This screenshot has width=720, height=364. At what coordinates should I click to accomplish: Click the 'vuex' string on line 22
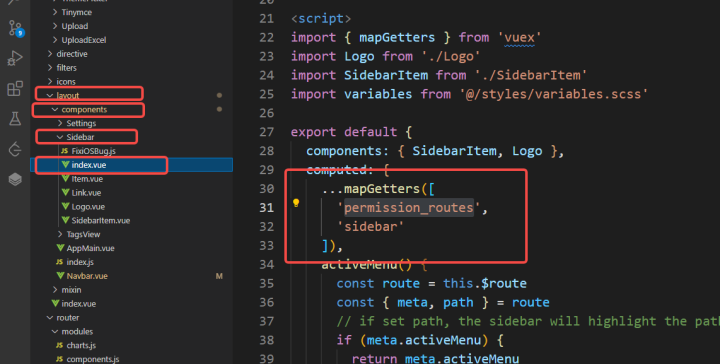tap(519, 37)
